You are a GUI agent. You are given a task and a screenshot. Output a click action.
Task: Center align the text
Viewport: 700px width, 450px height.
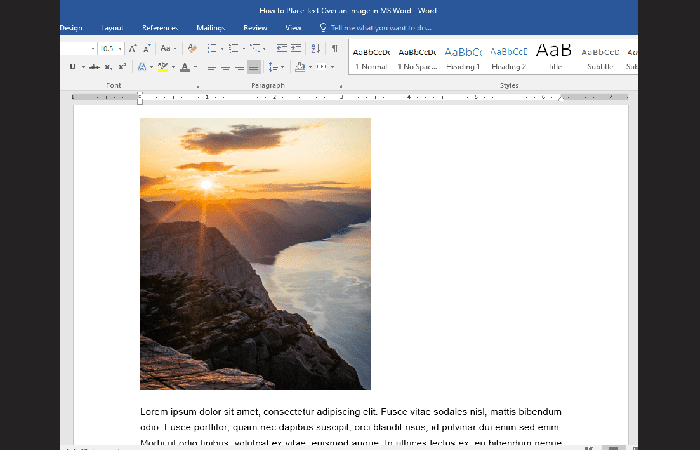225,67
